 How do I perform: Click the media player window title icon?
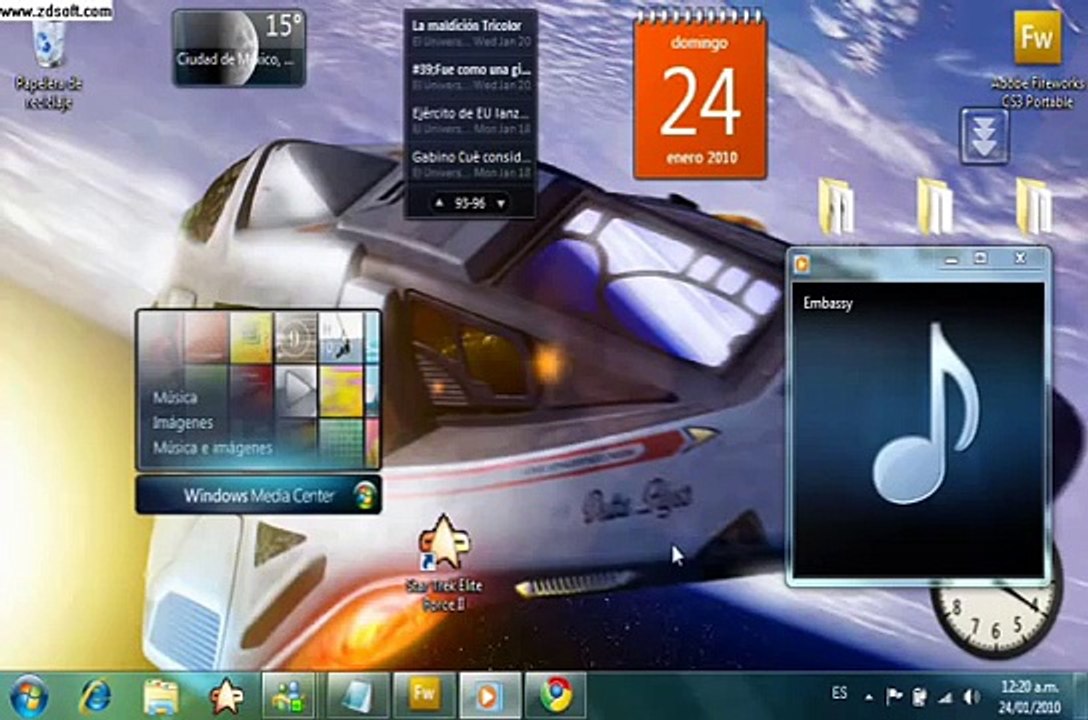coord(803,264)
